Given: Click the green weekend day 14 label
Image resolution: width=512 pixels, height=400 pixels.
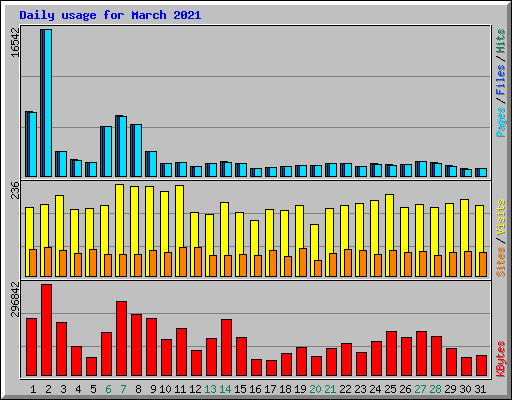Looking at the screenshot, I should tap(225, 389).
